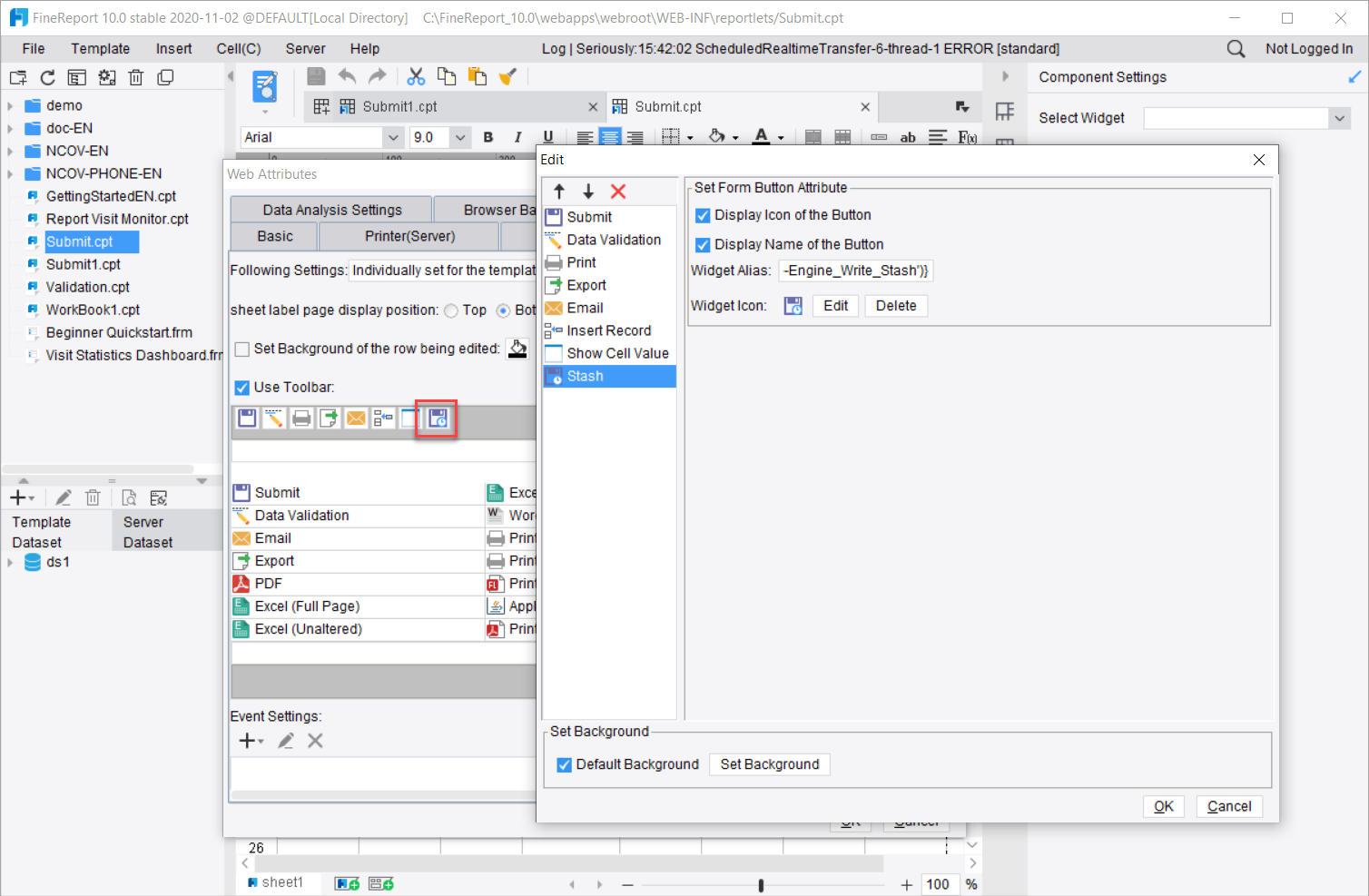Image resolution: width=1369 pixels, height=896 pixels.
Task: Open the Cell(C) menu
Action: 239,49
